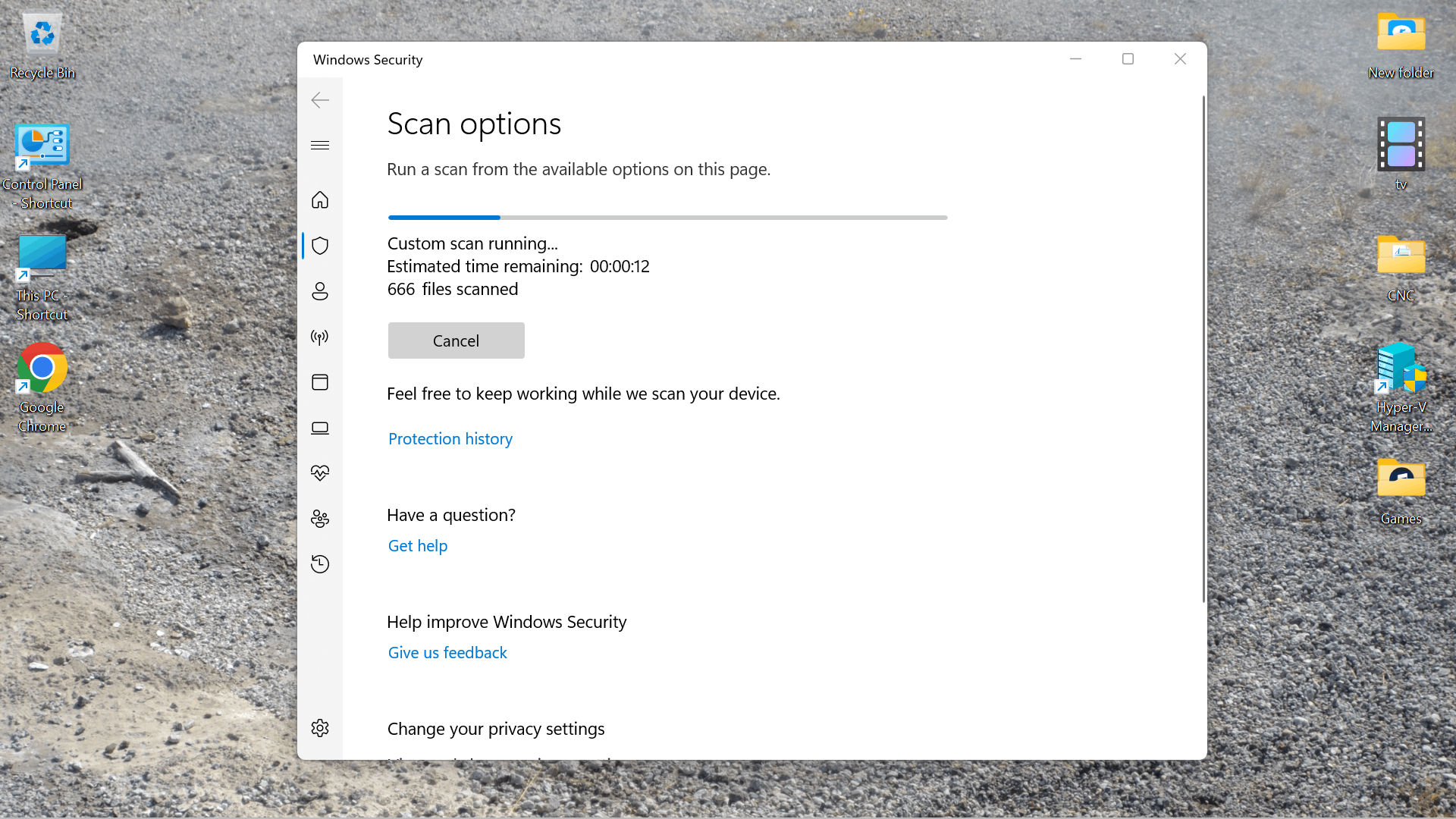Cancel the running custom scan
Screen dimensions: 1456x819
pos(457,340)
